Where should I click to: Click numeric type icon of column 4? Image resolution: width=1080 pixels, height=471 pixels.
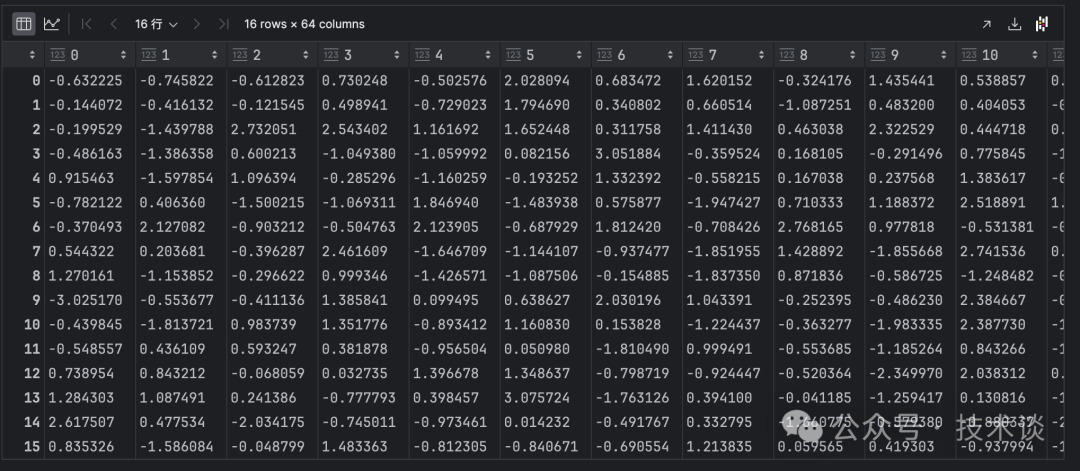423,55
